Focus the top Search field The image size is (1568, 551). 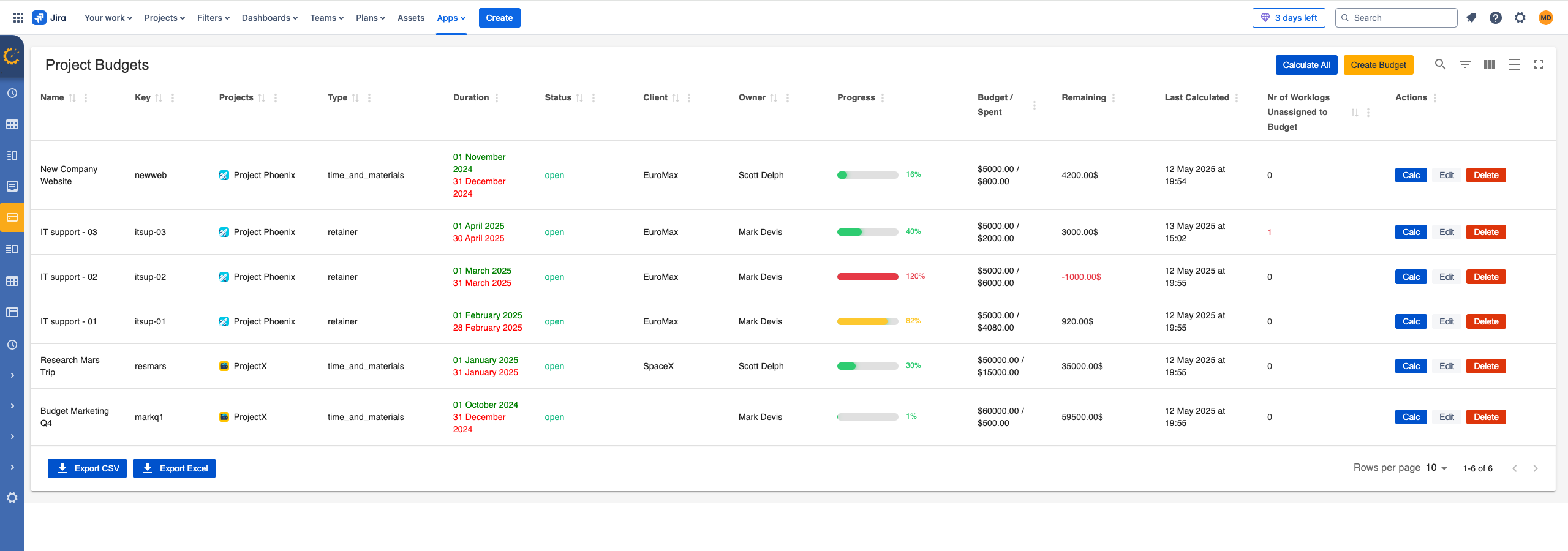tap(1396, 18)
